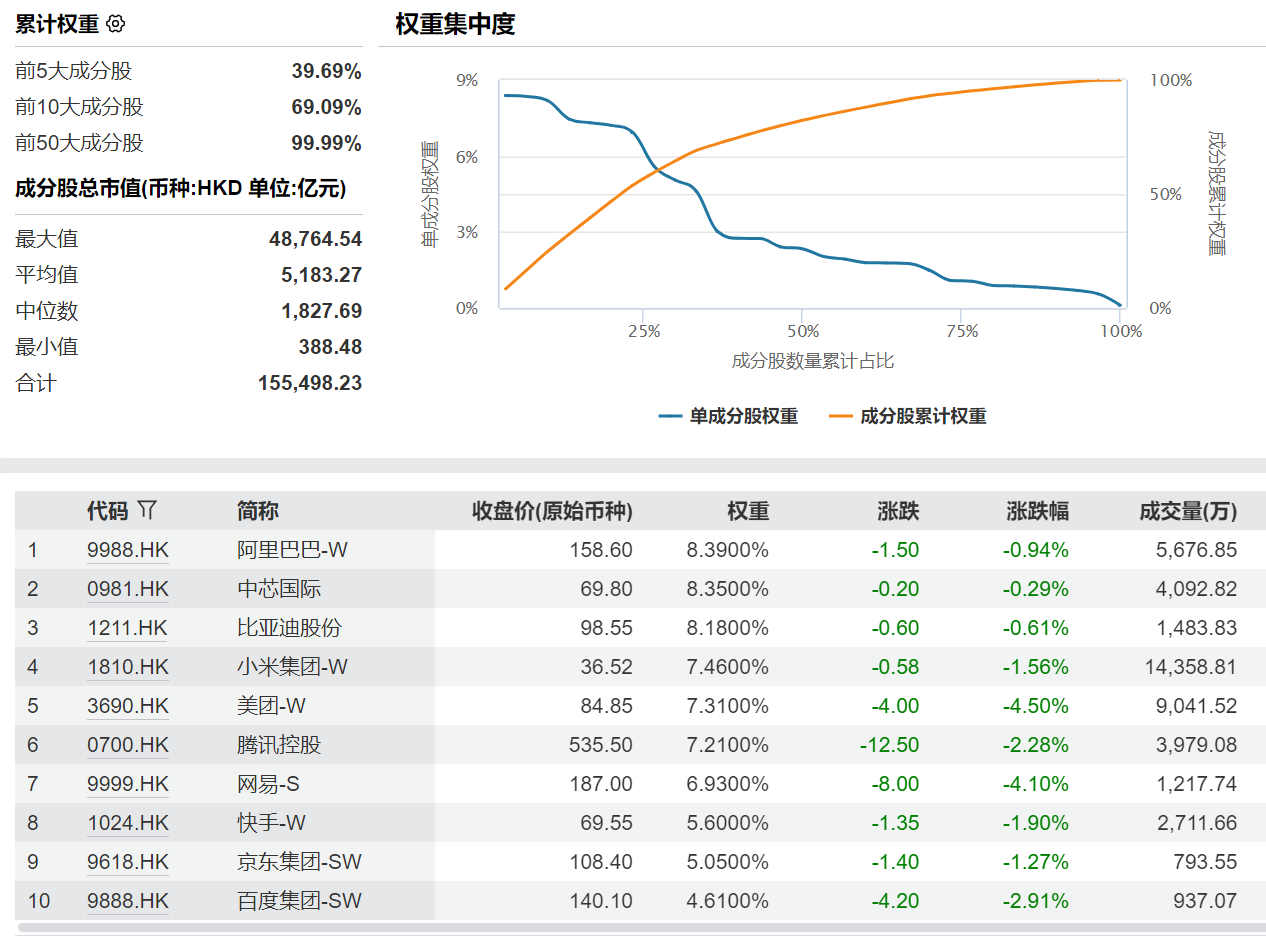Open settings via the gear beside 累计权重

[x=115, y=24]
